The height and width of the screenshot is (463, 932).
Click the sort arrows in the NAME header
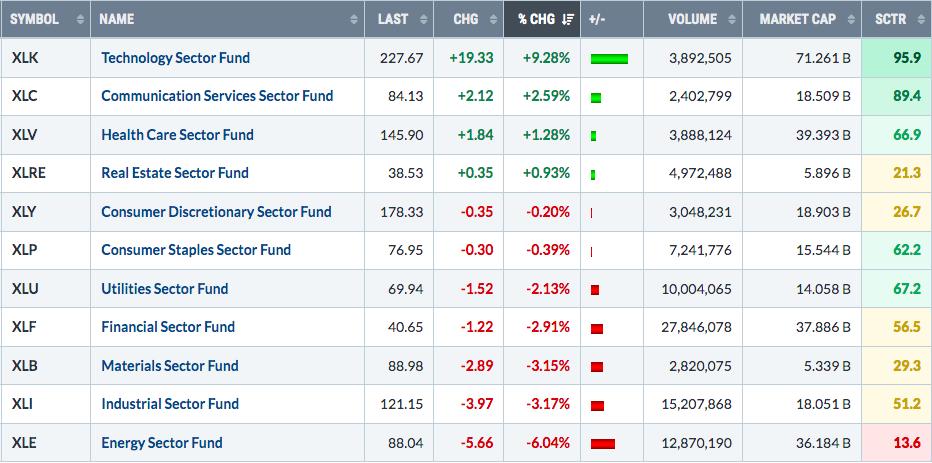[354, 19]
